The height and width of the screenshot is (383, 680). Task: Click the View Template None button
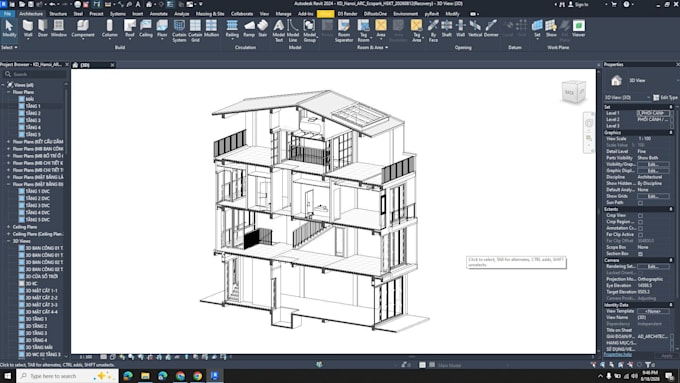click(x=653, y=311)
